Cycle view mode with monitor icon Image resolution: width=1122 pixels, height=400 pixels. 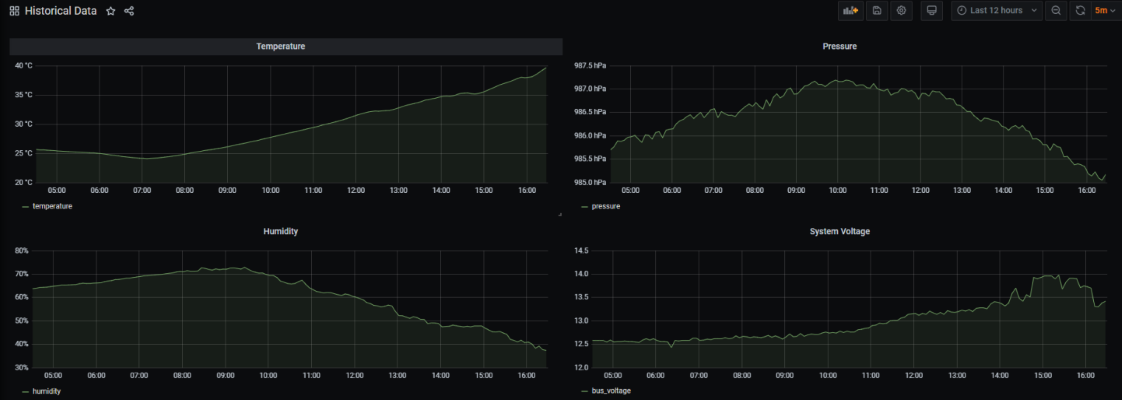(x=932, y=11)
